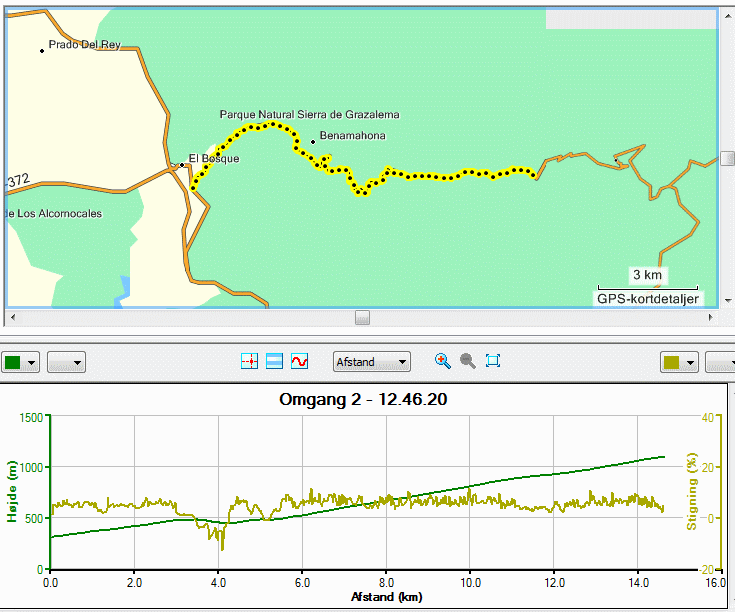Open the Afstand axis dropdown

[372, 362]
